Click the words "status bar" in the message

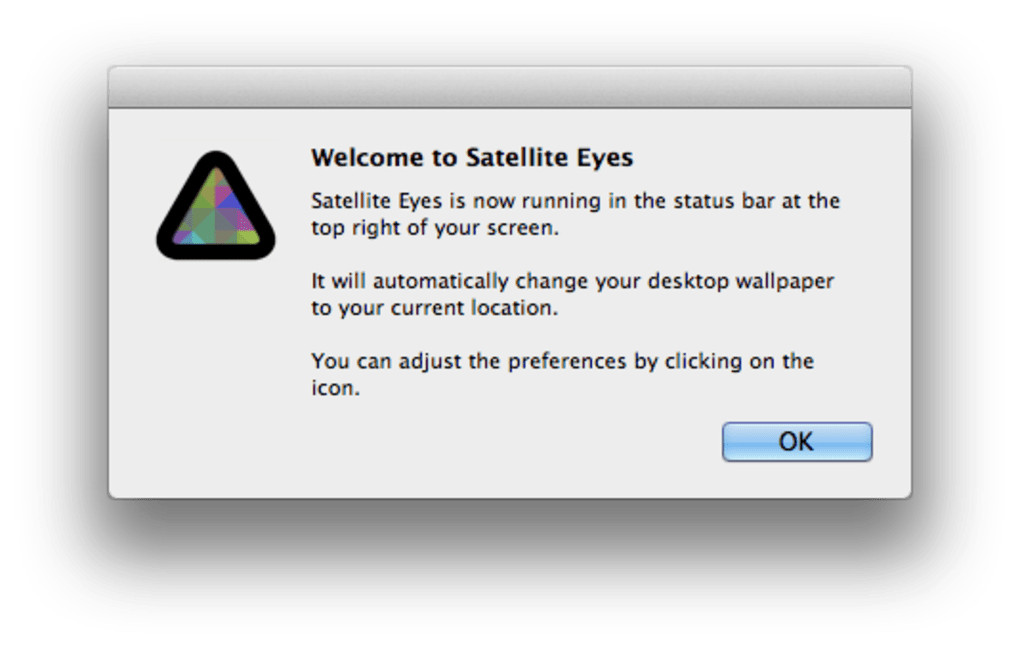click(x=719, y=201)
